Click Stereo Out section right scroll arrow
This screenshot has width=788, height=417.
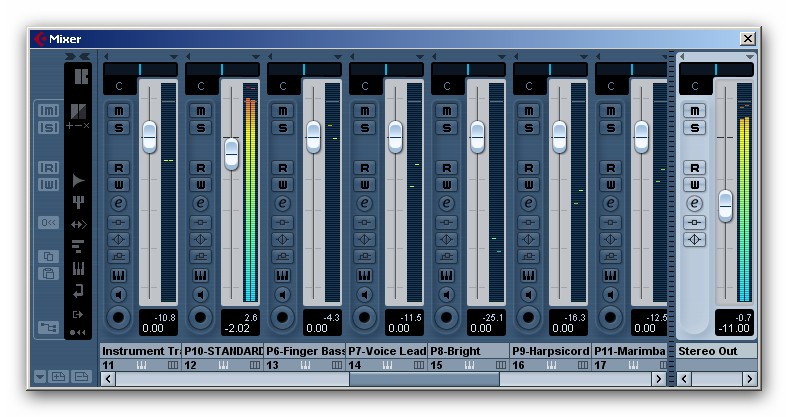(x=749, y=379)
